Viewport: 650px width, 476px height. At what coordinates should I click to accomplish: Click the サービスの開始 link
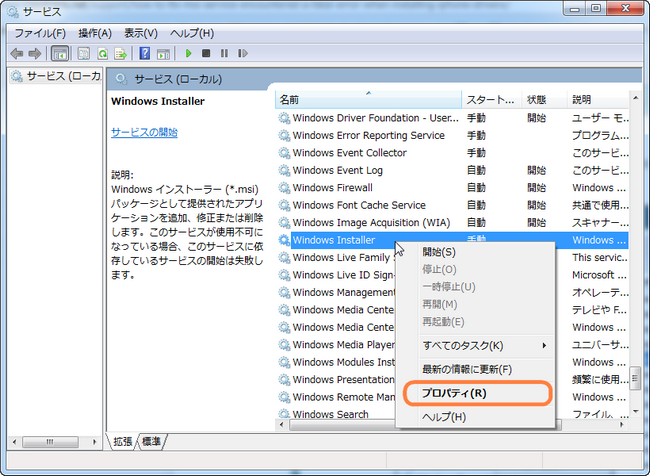[144, 133]
